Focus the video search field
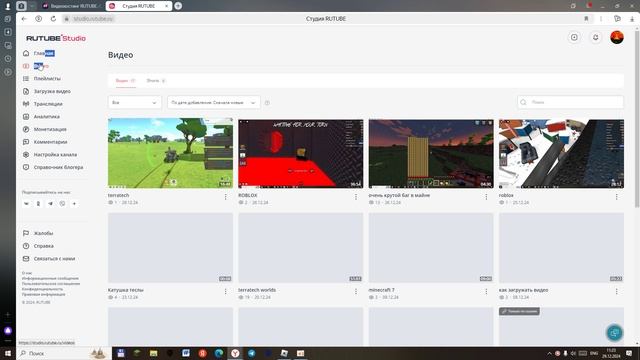The image size is (640, 360). [x=570, y=102]
